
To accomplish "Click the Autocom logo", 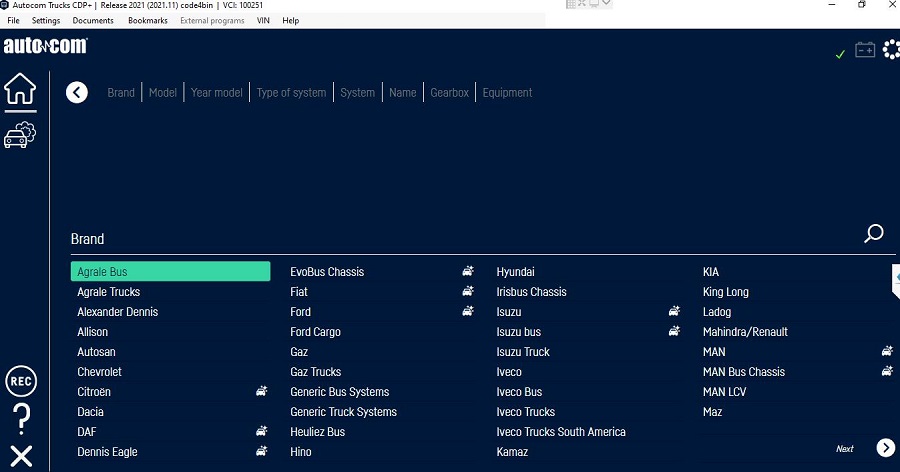I will (x=45, y=46).
